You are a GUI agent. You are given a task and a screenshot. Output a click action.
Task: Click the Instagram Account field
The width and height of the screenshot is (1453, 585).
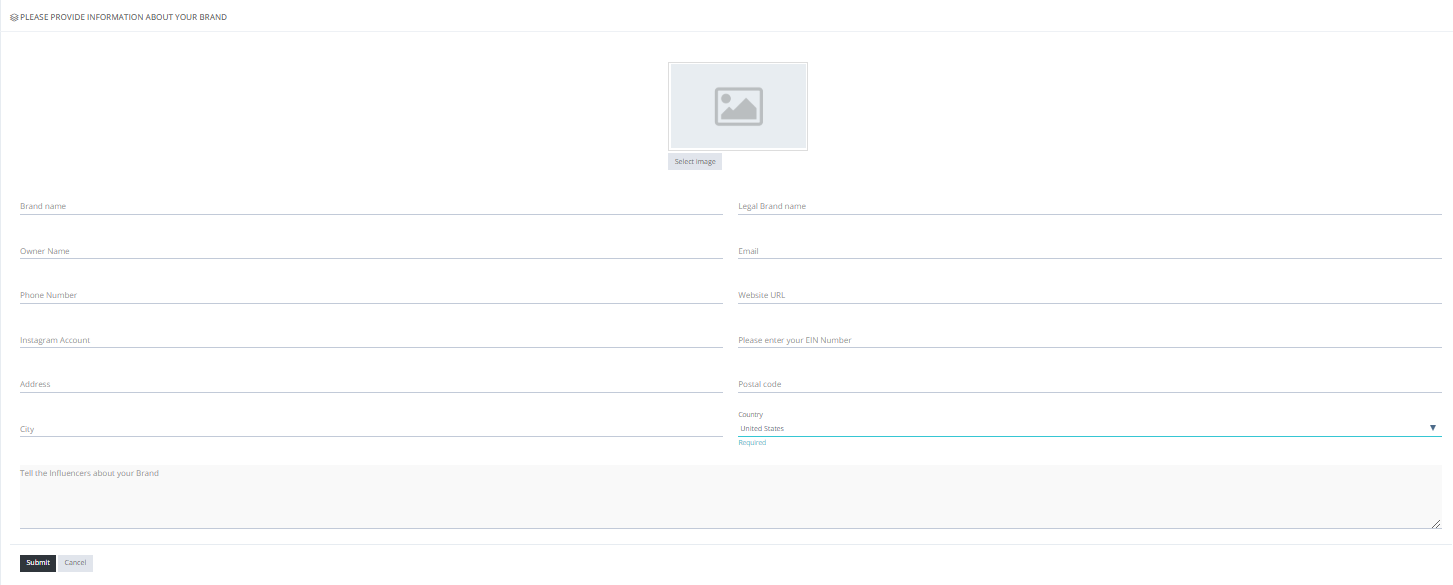370,342
